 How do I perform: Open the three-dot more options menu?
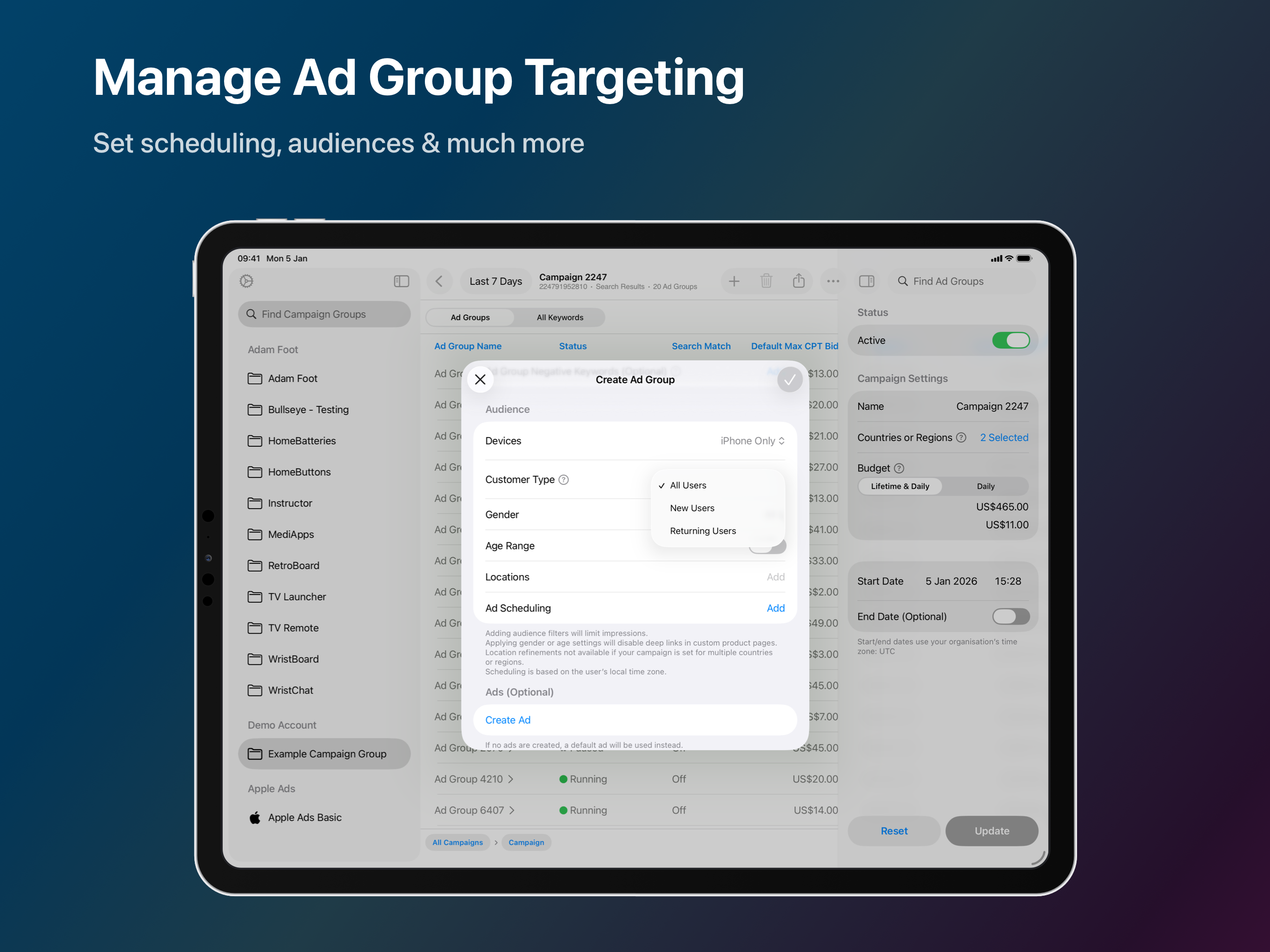point(833,281)
